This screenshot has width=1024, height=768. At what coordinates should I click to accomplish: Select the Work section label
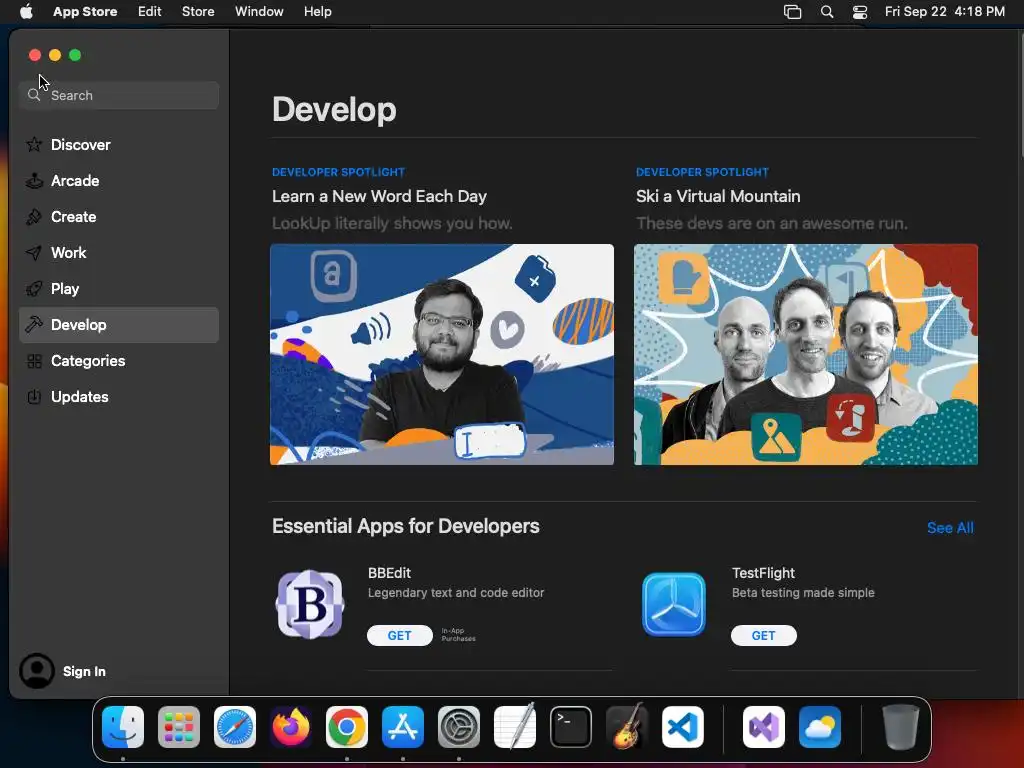click(x=69, y=253)
